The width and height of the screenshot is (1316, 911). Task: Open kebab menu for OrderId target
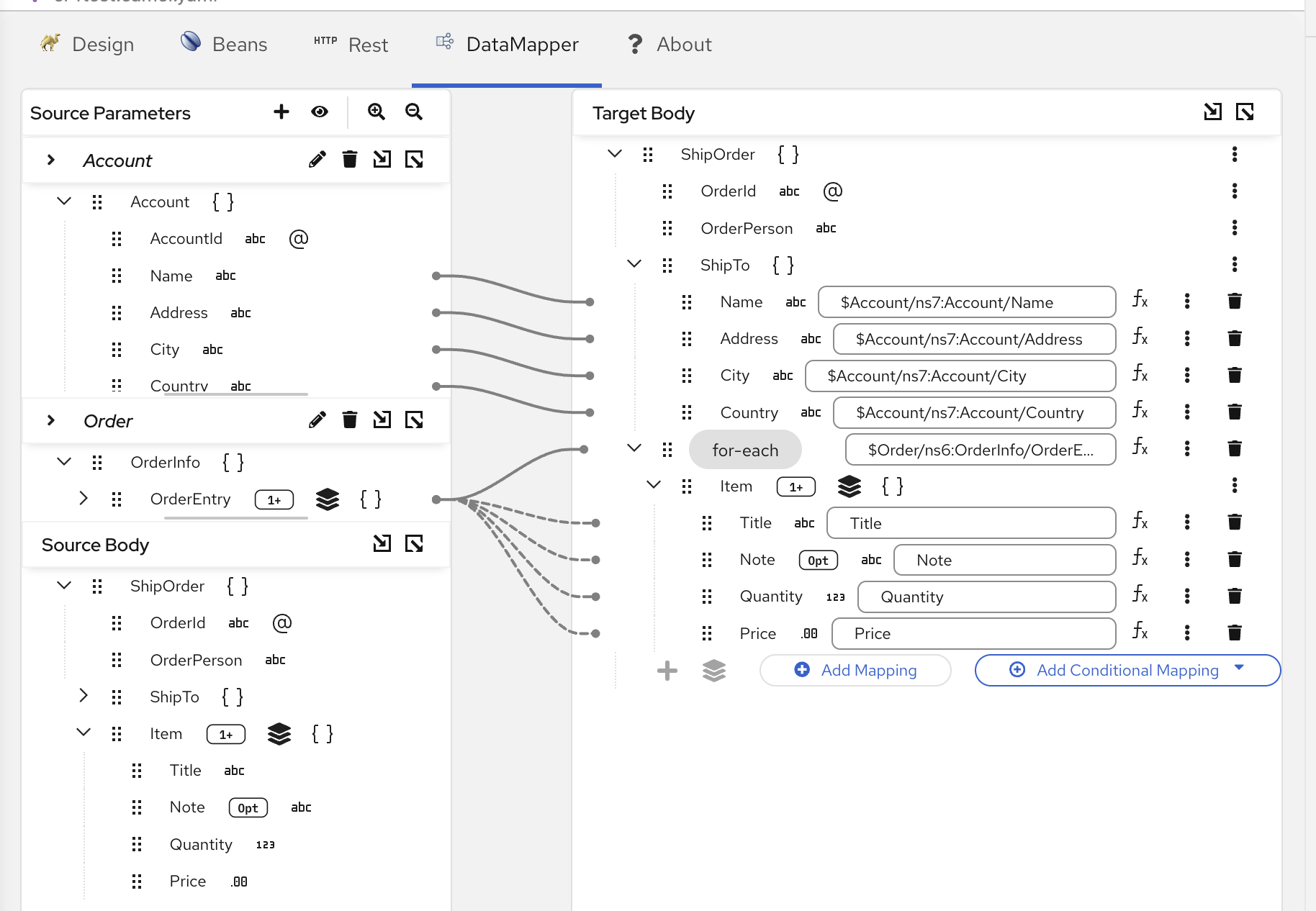pyautogui.click(x=1235, y=191)
